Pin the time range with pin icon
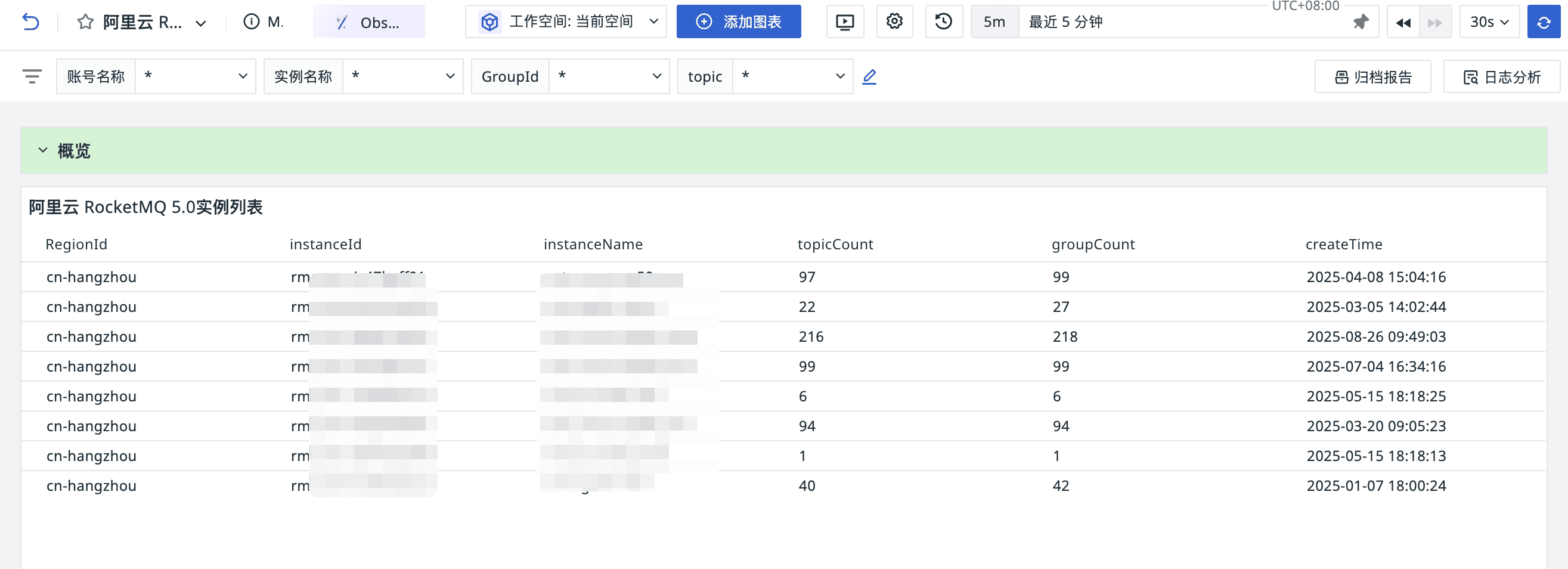Viewport: 1568px width, 569px height. [x=1361, y=23]
